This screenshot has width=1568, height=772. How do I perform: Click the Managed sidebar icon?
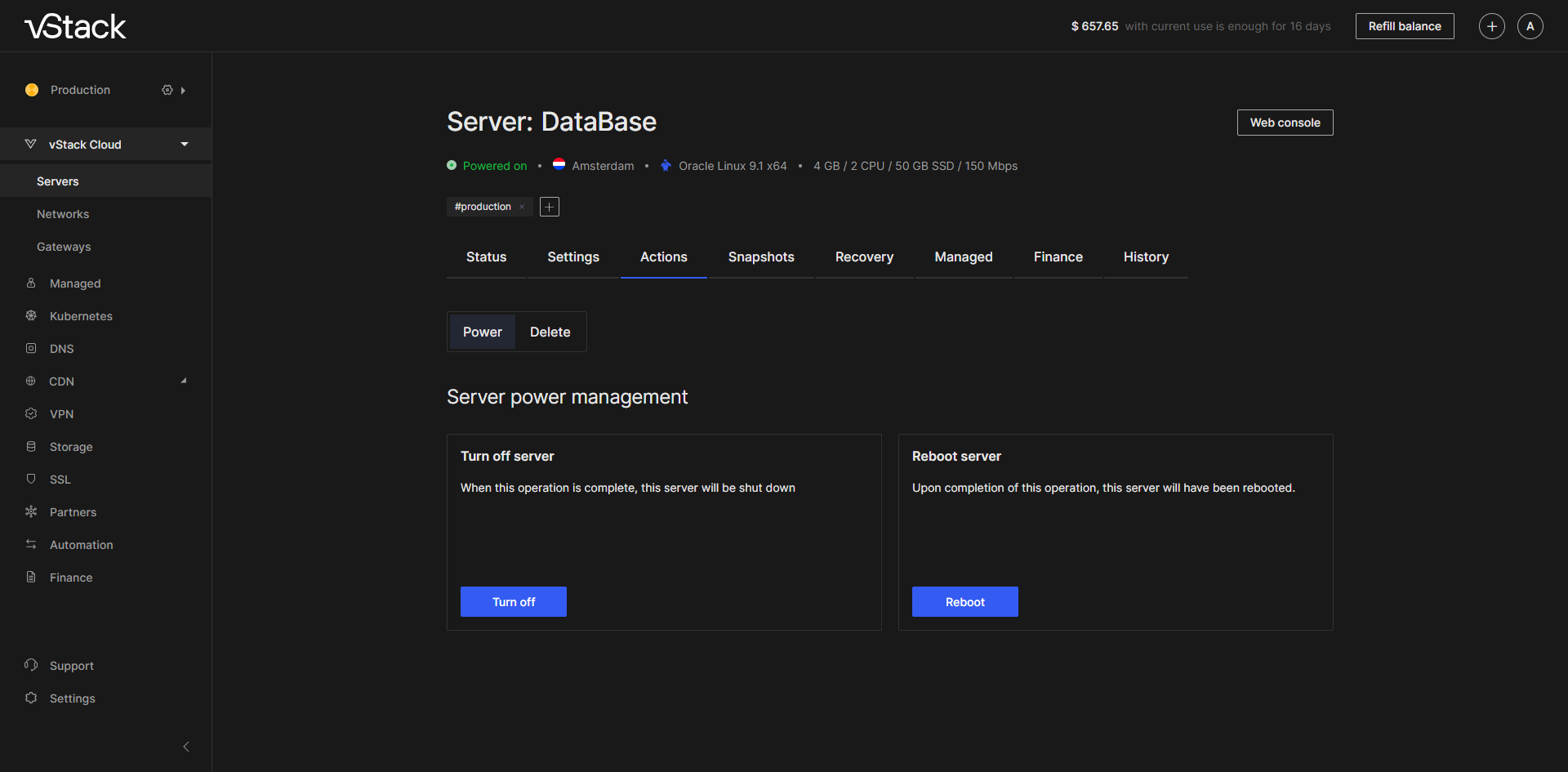pos(31,283)
